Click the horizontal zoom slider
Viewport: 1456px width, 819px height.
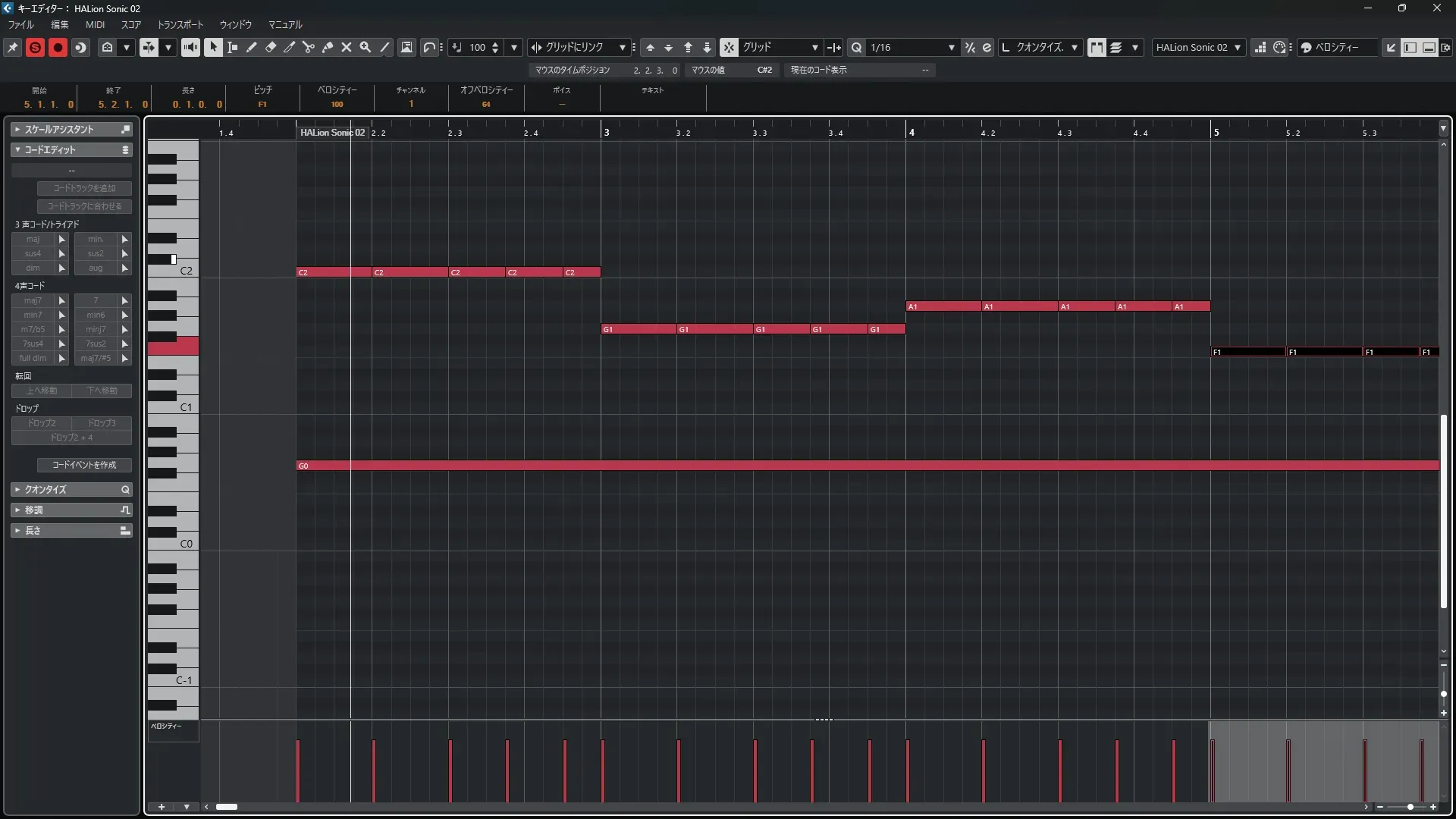click(x=1409, y=807)
